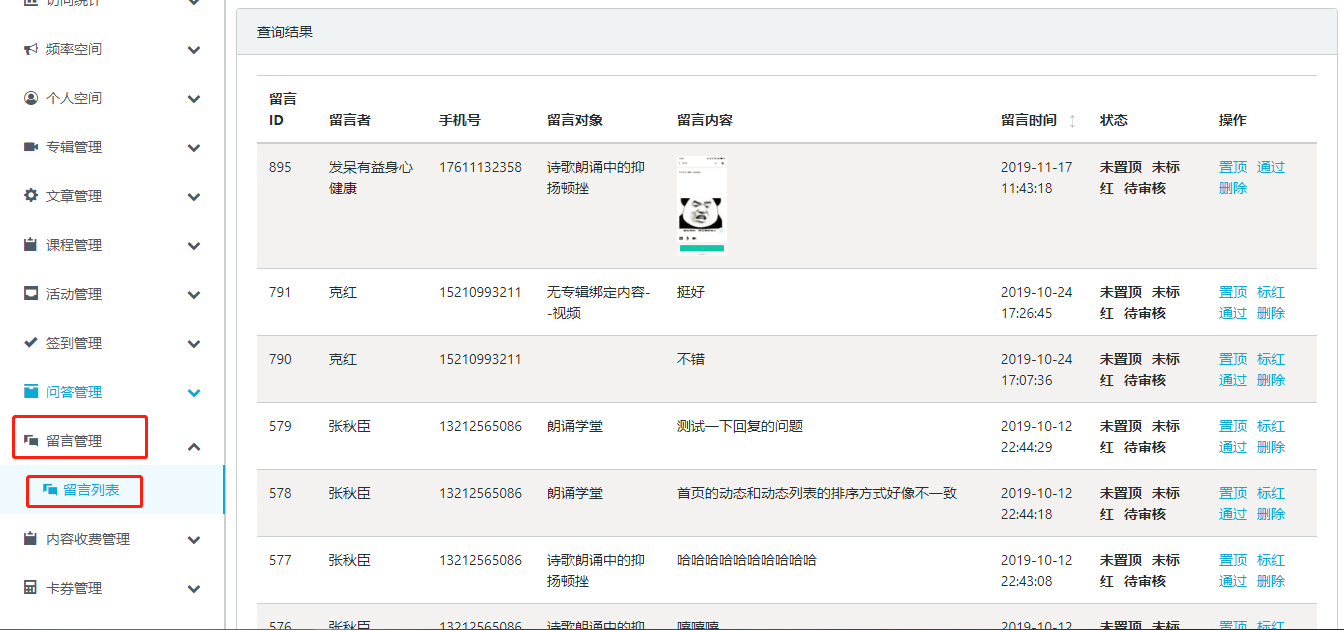This screenshot has height=630, width=1344.
Task: Select 留言列表 submenu item
Action: click(91, 490)
